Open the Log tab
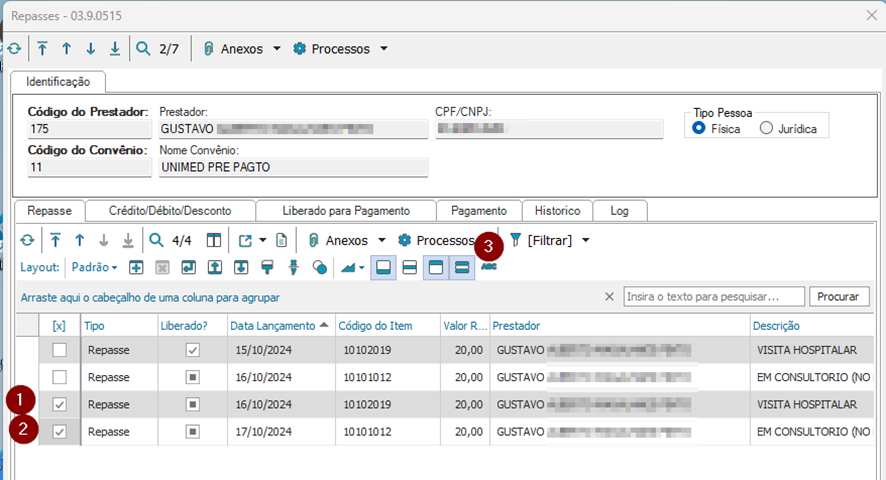Viewport: 886px width, 480px height. [x=619, y=211]
